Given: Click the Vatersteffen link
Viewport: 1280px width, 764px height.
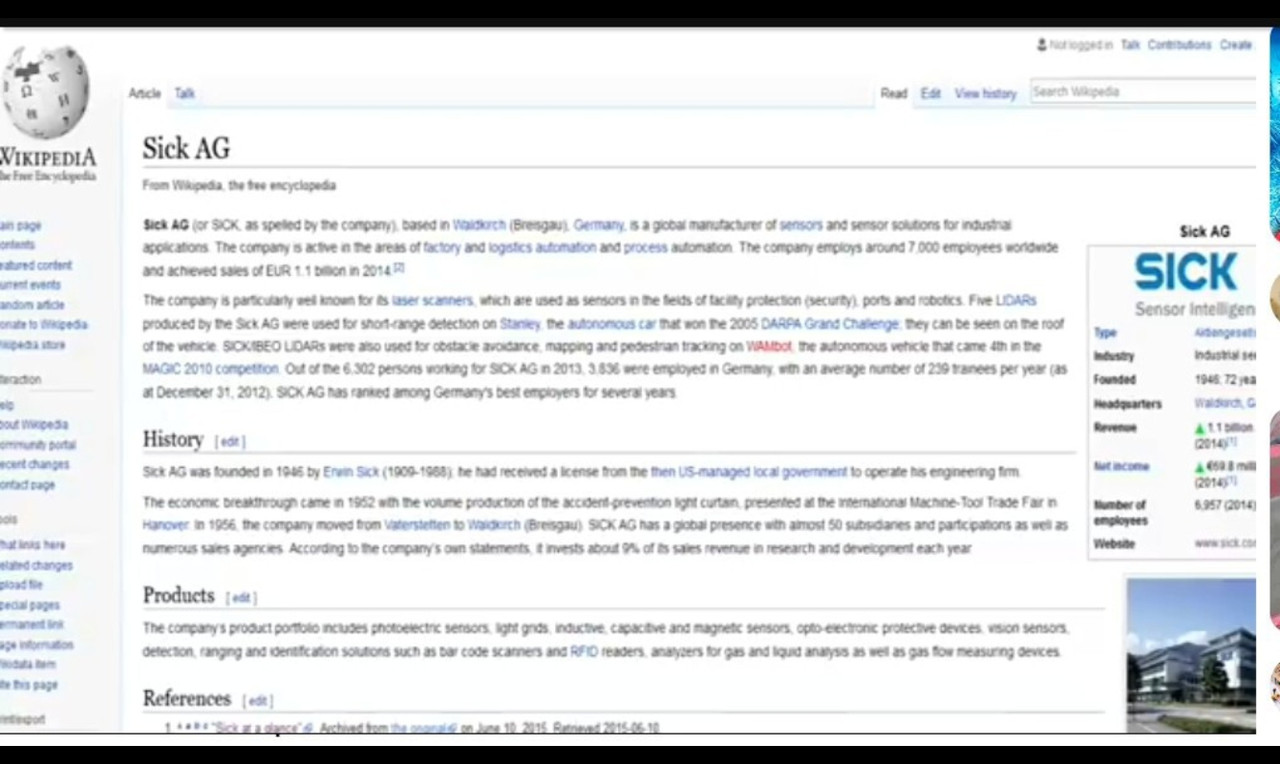Looking at the screenshot, I should pyautogui.click(x=417, y=525).
